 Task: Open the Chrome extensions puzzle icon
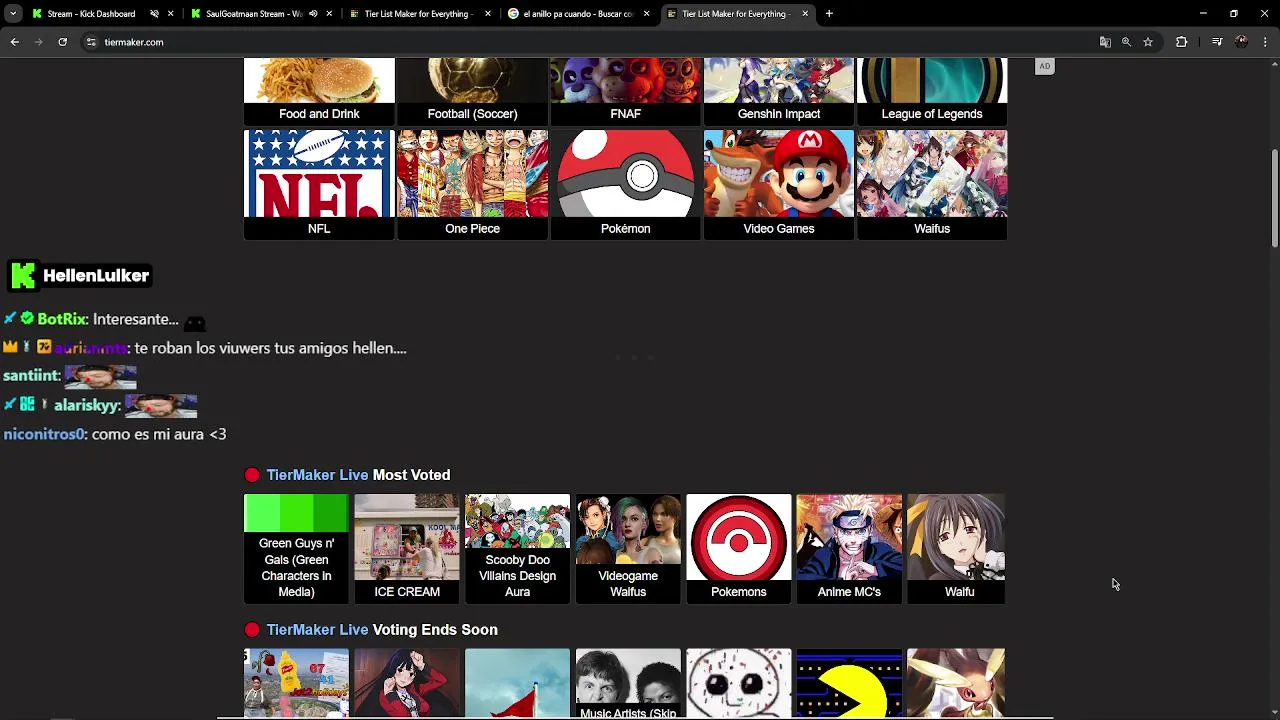tap(1181, 42)
